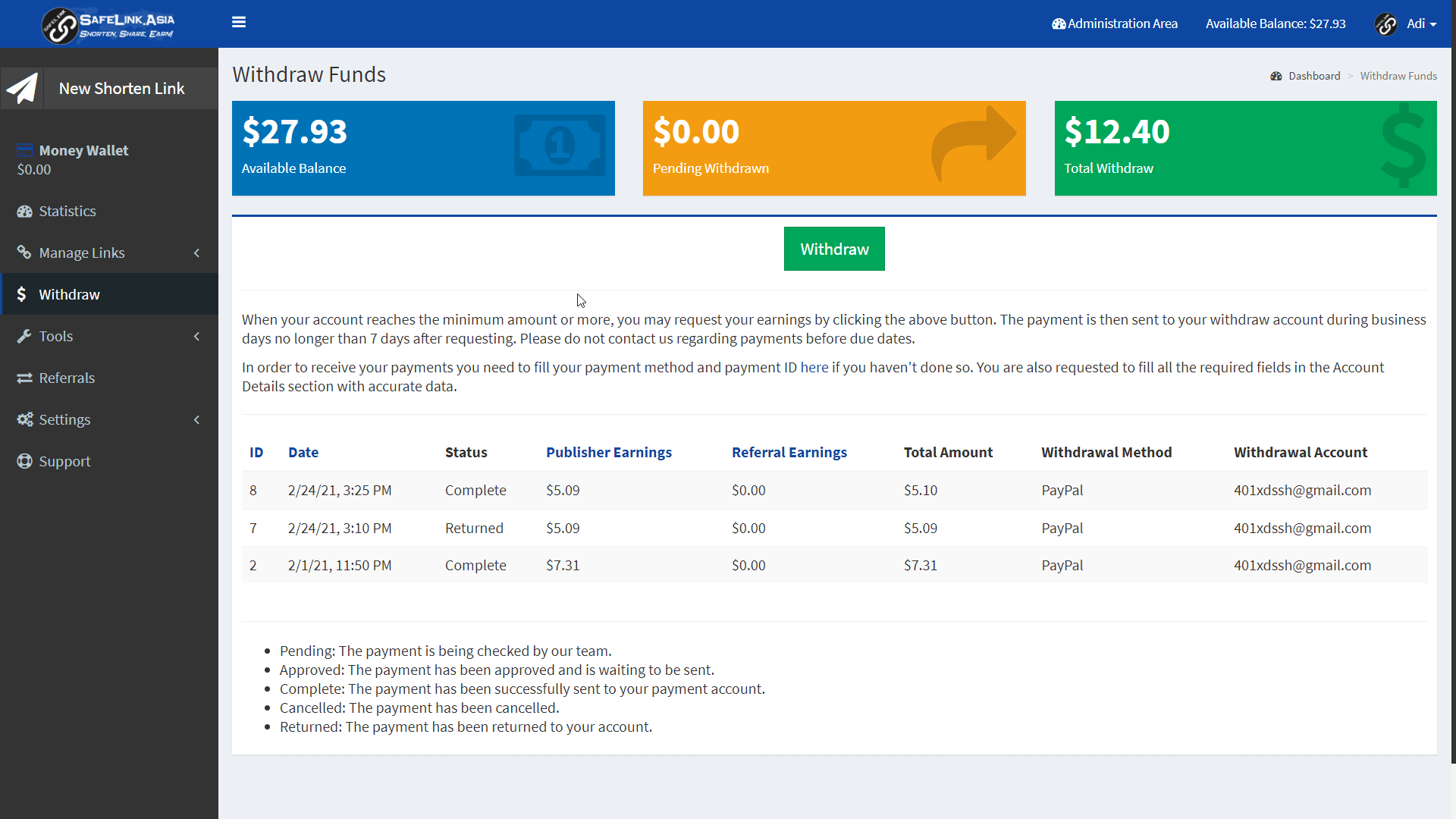
Task: Expand the Settings submenu chevron
Action: tap(197, 419)
